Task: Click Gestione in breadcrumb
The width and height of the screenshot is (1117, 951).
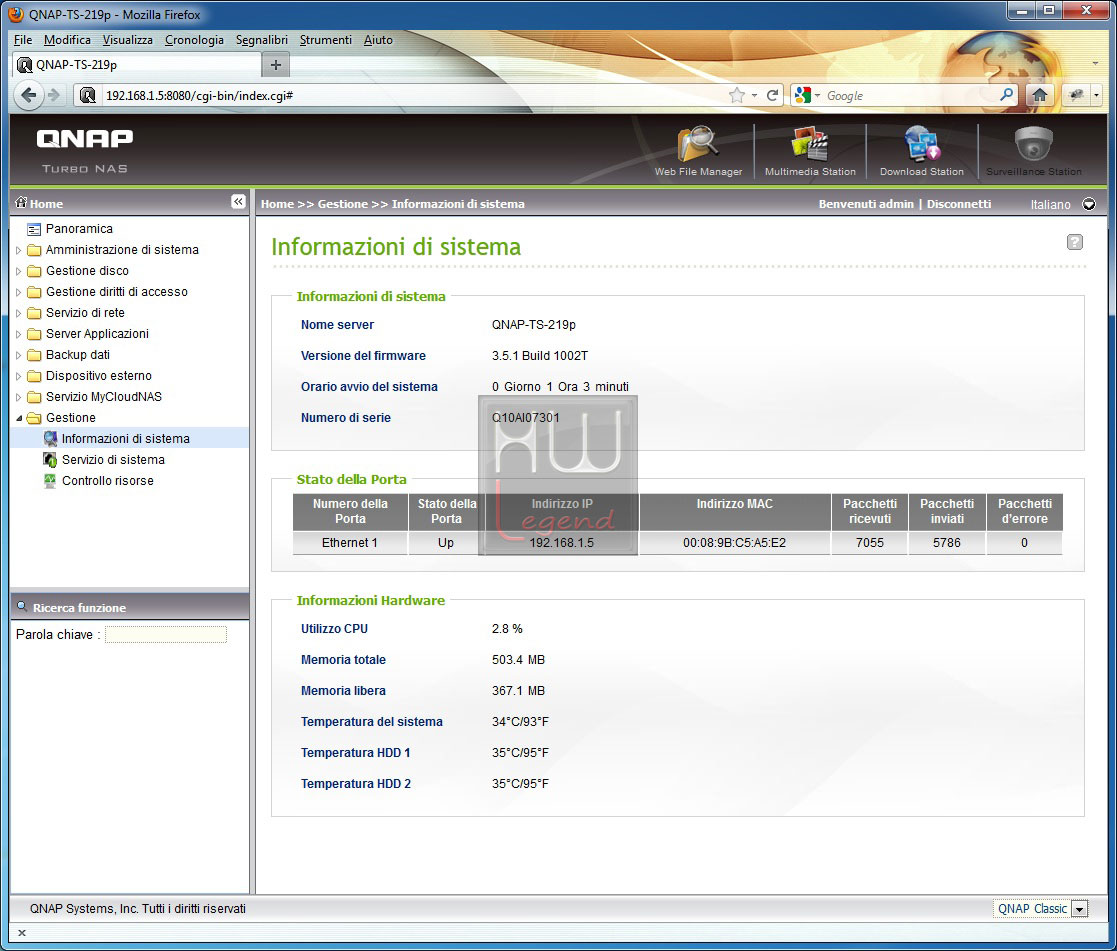Action: coord(343,204)
